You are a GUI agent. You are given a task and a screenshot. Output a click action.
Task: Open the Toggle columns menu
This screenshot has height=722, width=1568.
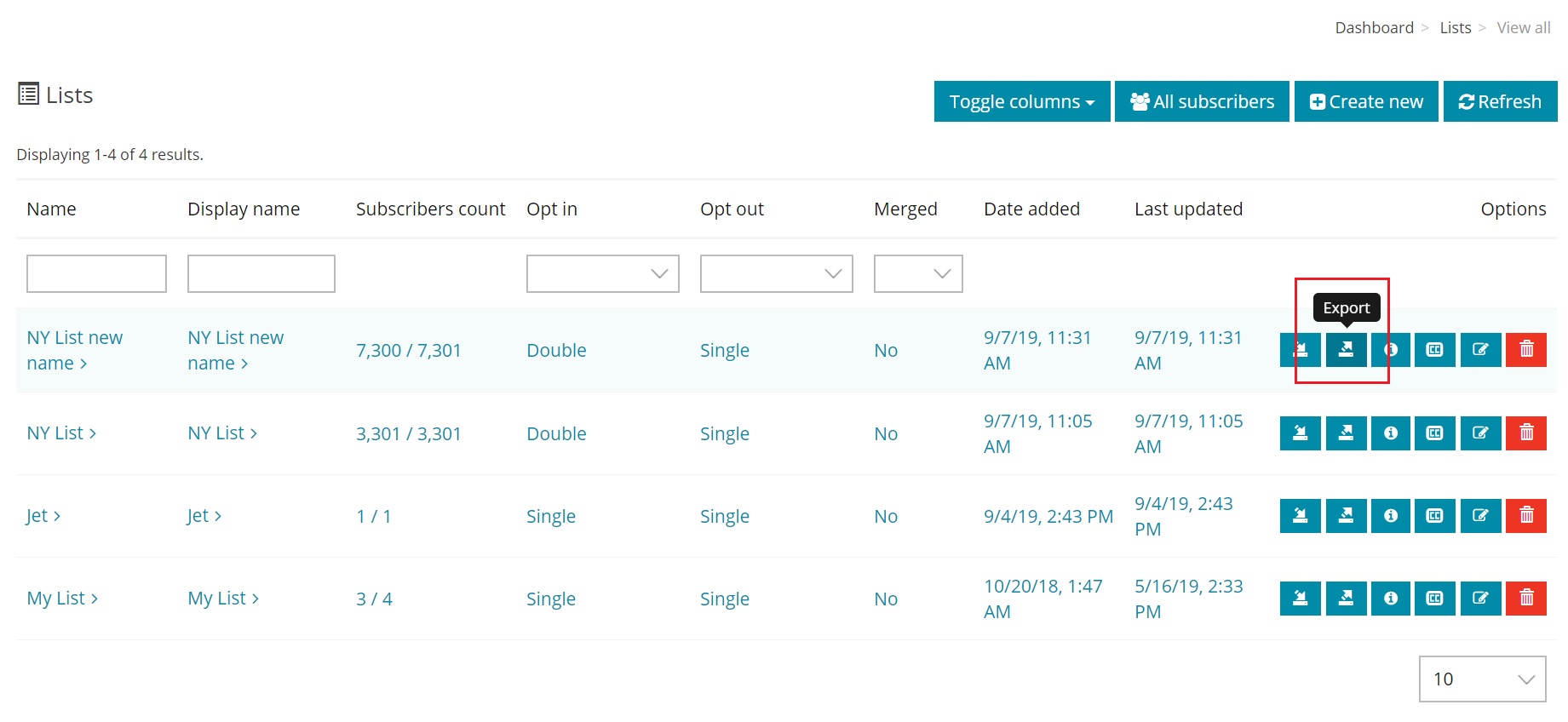coord(1021,102)
